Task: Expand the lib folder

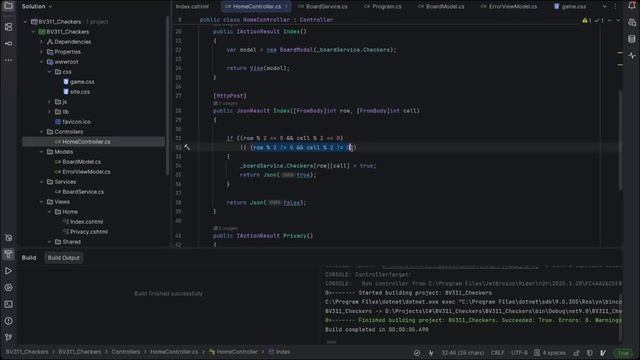Action: (49, 111)
